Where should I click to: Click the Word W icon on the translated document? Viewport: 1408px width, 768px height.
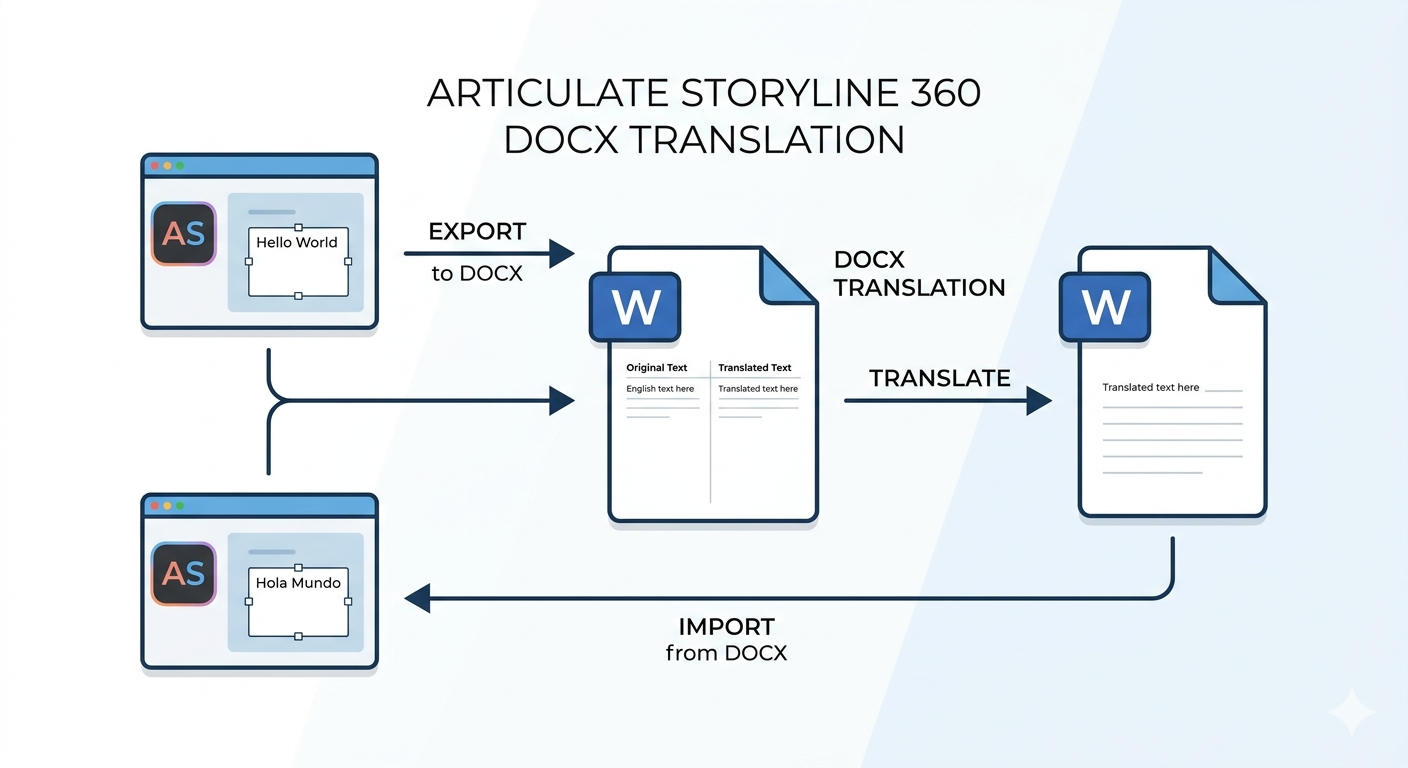(x=1105, y=306)
